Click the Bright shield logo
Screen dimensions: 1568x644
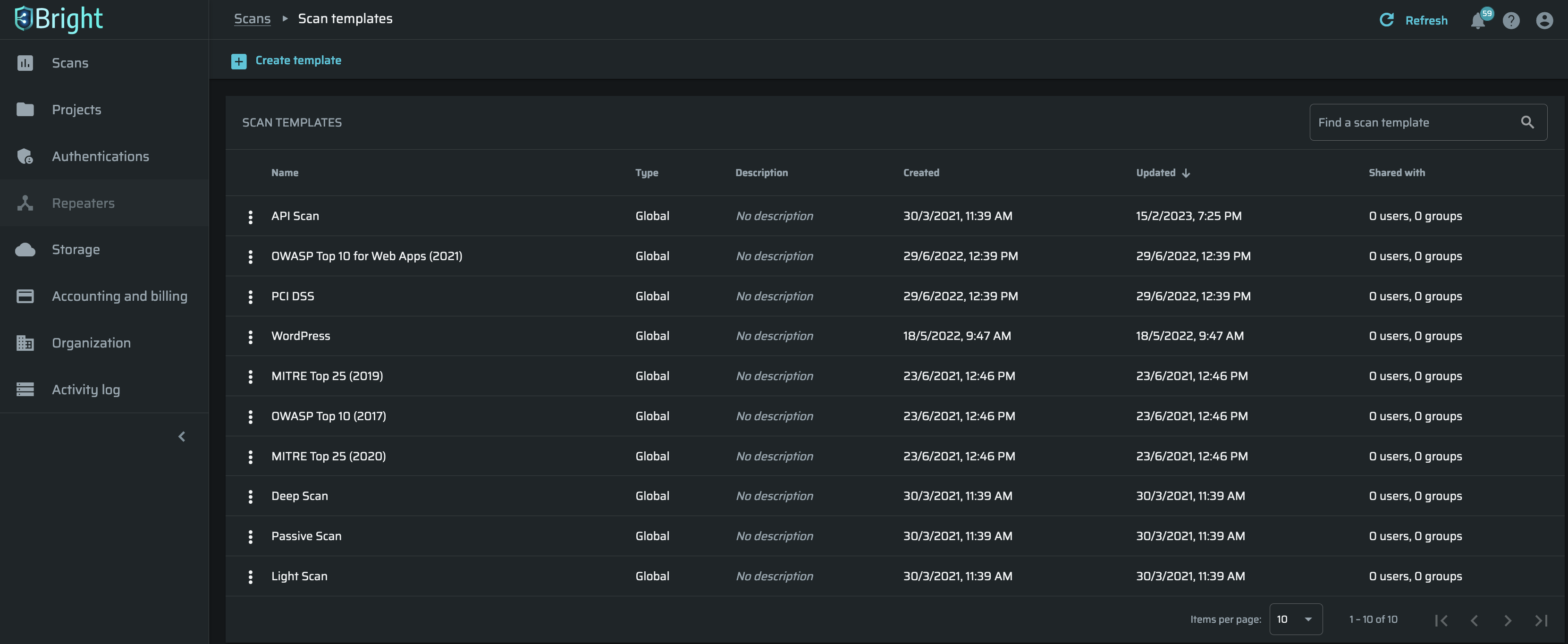(23, 18)
